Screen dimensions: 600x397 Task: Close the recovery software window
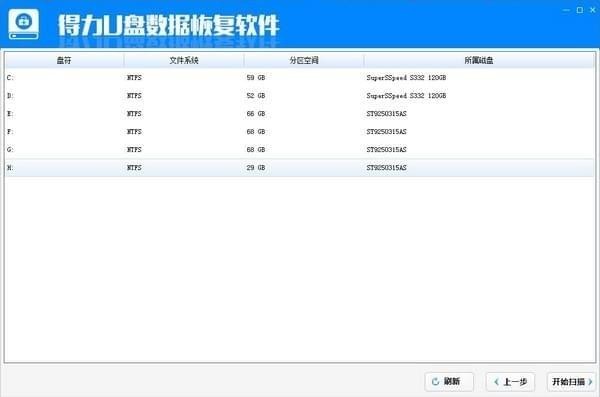coord(593,10)
